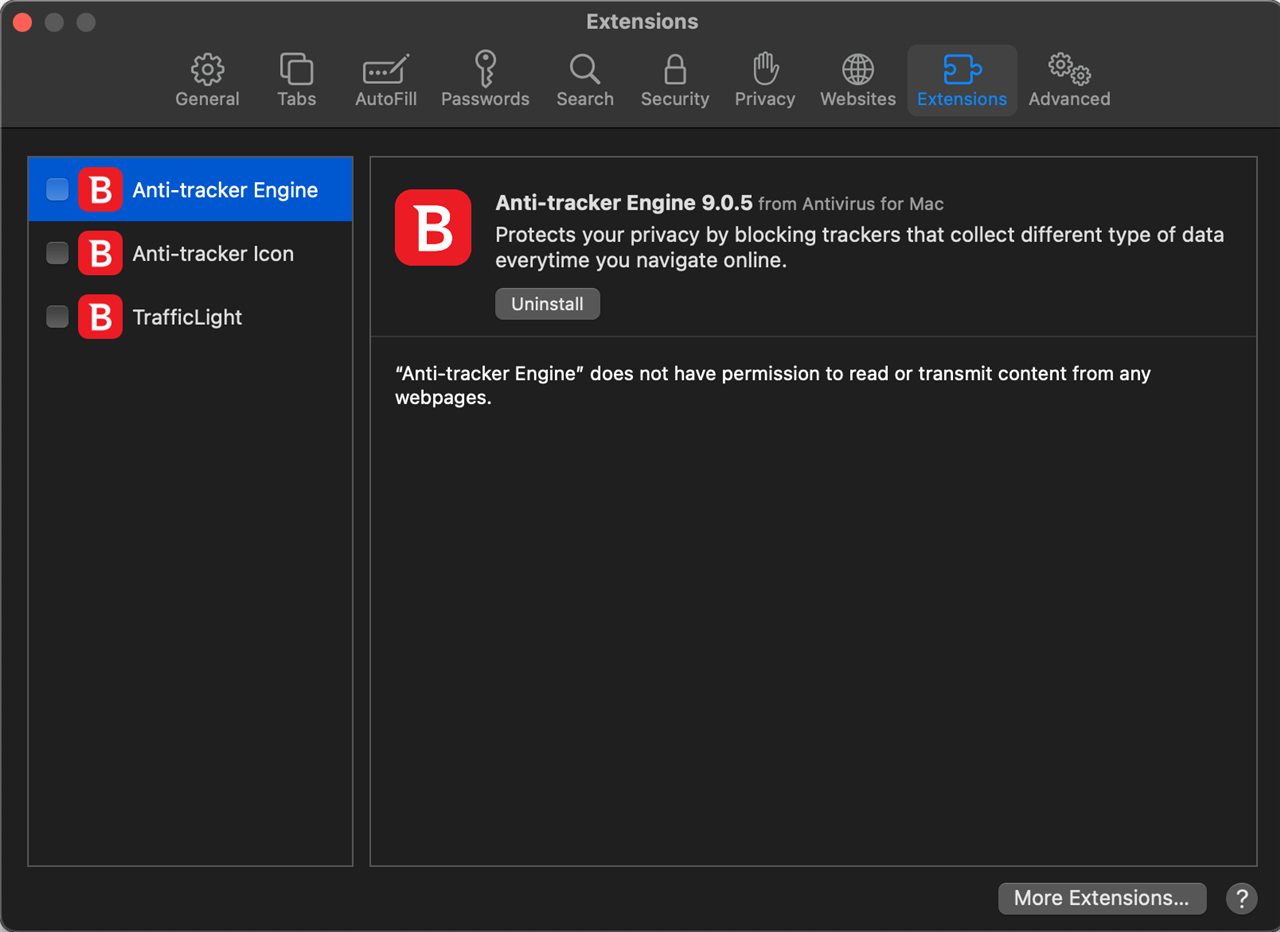Click the permission notice about reading webpages
Image resolution: width=1280 pixels, height=932 pixels.
click(773, 385)
